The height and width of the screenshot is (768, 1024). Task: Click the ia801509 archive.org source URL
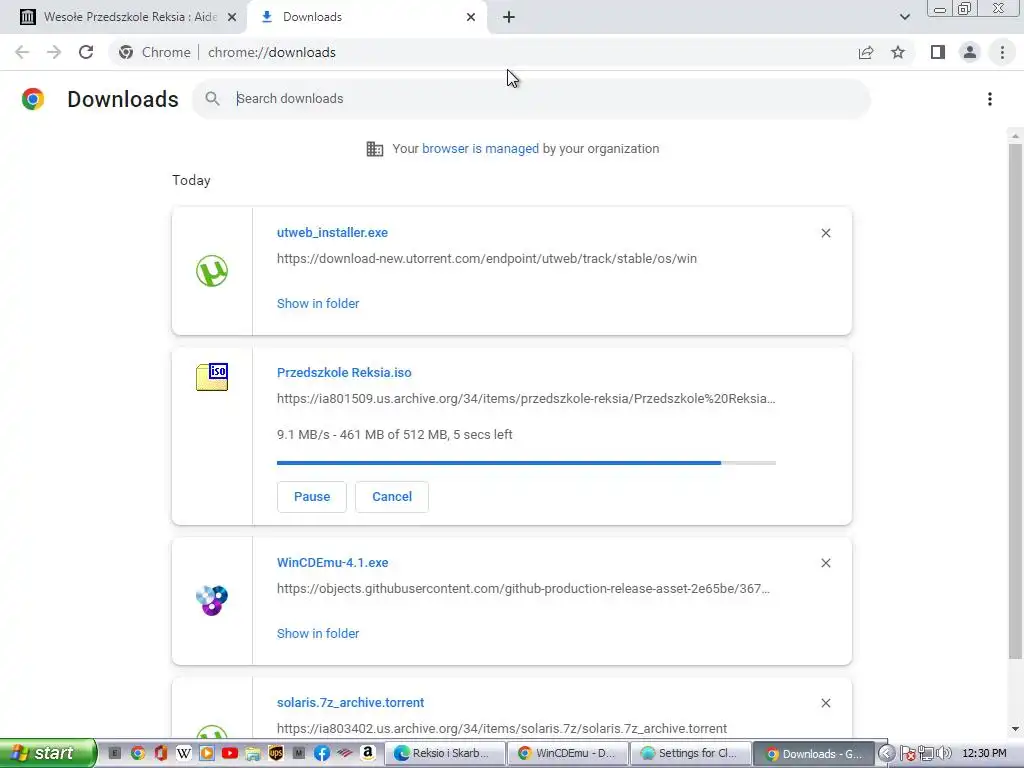pos(526,398)
